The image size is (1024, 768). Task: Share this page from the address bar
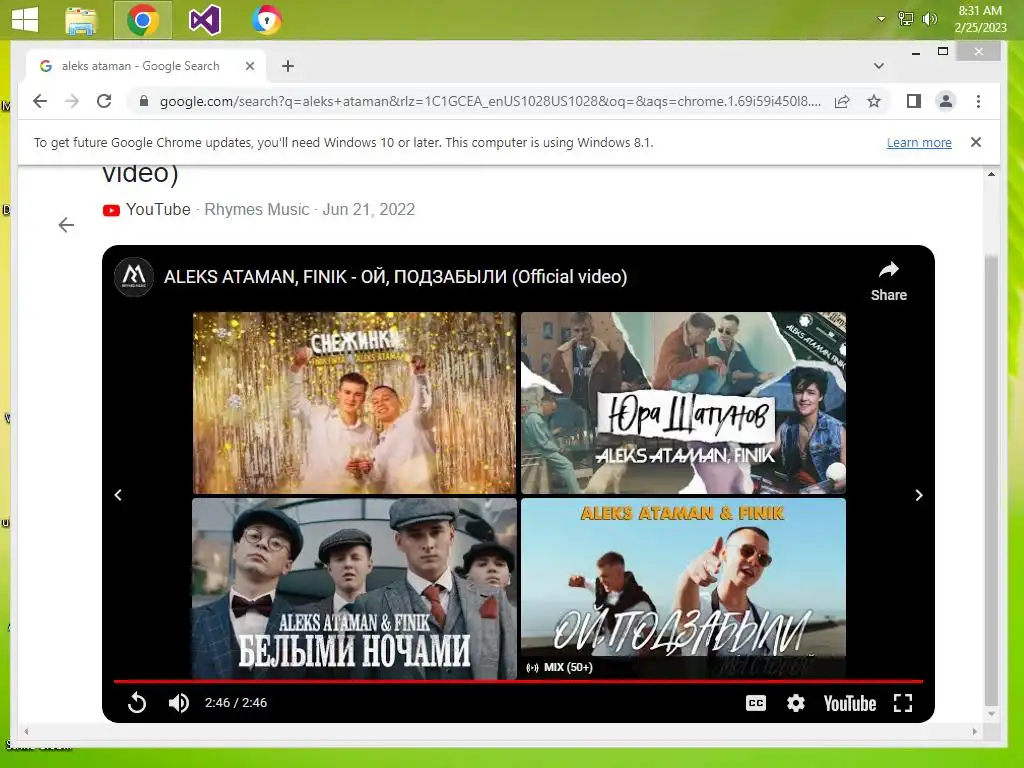842,101
